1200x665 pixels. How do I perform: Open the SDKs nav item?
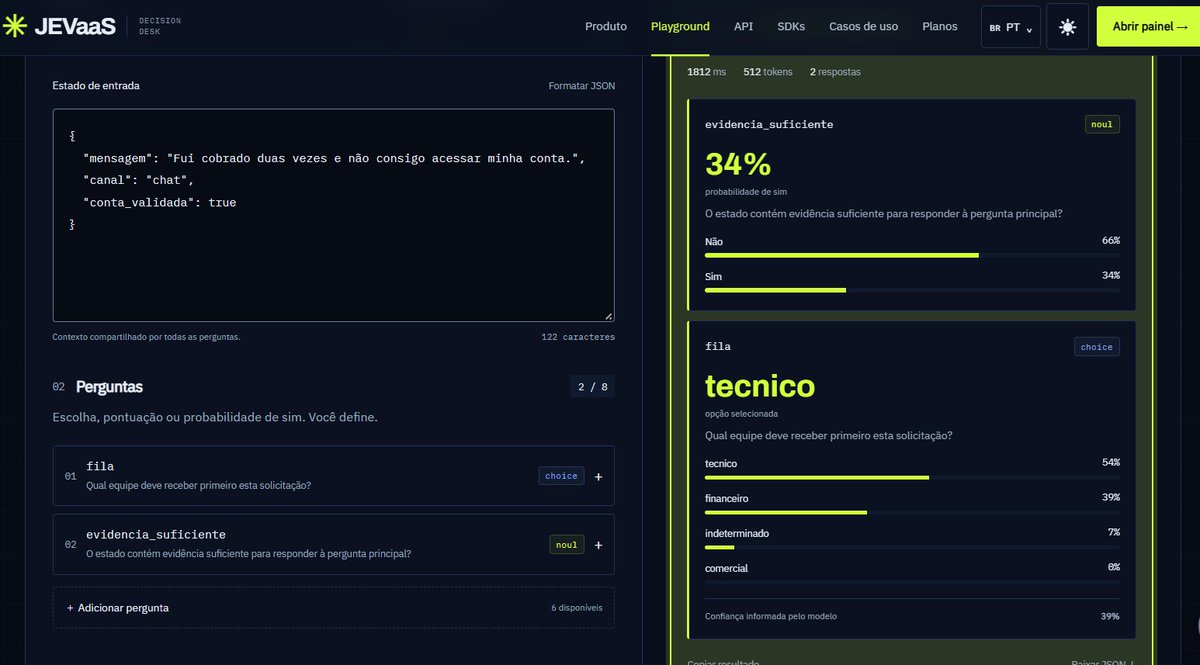click(791, 27)
